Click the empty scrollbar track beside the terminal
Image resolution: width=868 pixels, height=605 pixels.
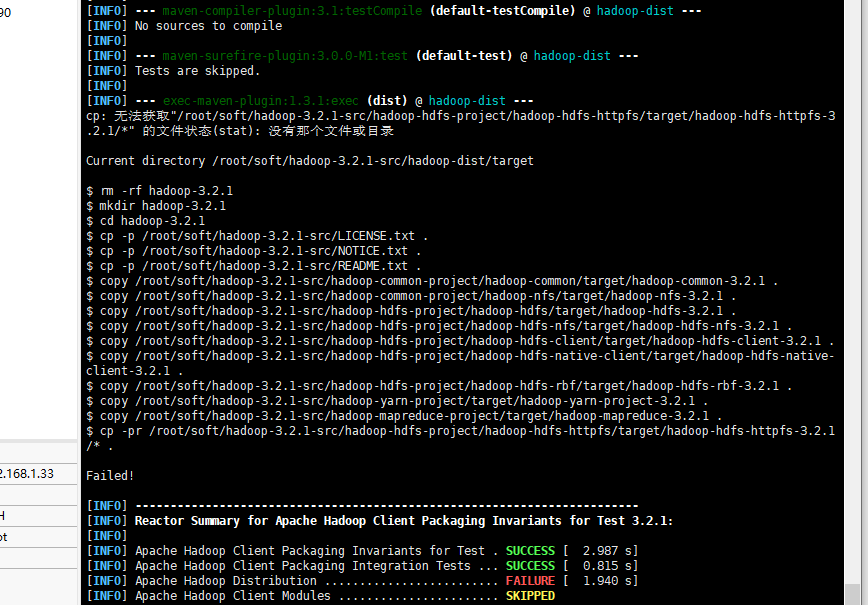point(851,300)
